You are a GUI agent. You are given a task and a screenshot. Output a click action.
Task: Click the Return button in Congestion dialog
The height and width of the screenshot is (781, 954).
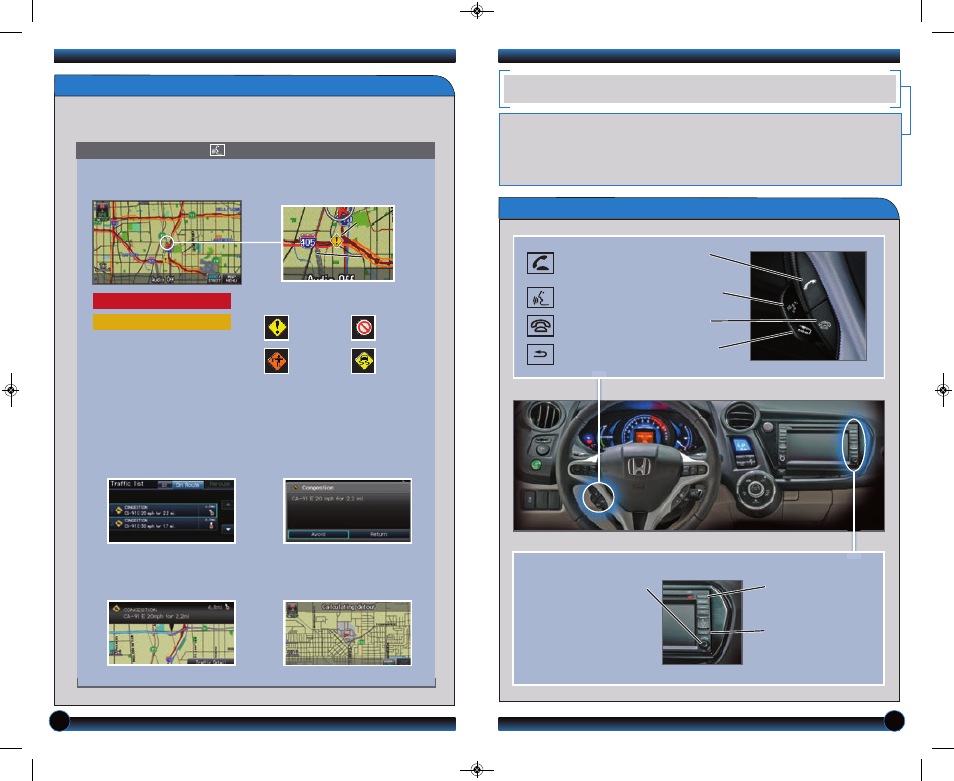(x=378, y=534)
